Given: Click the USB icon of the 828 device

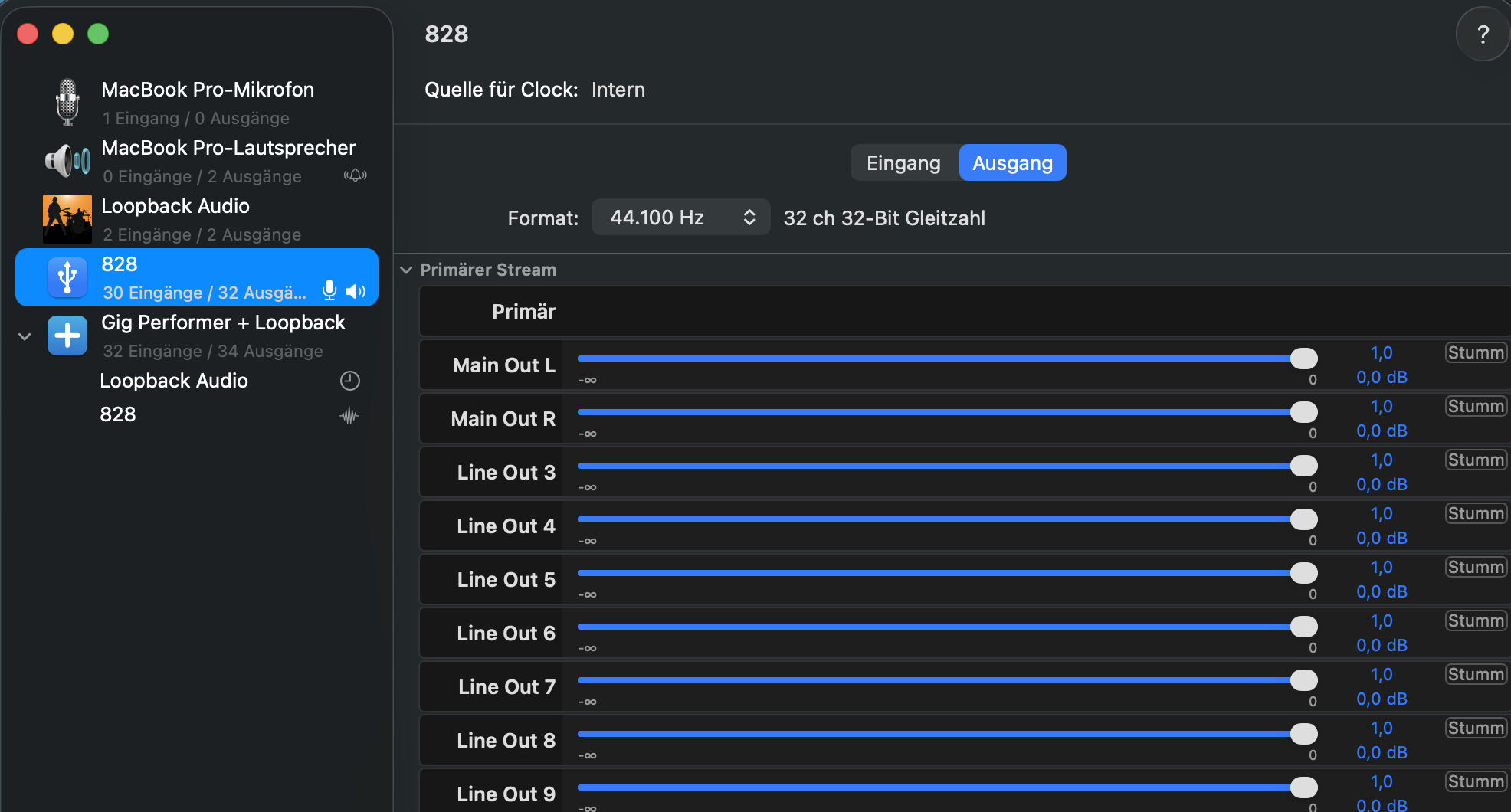Looking at the screenshot, I should pos(67,277).
